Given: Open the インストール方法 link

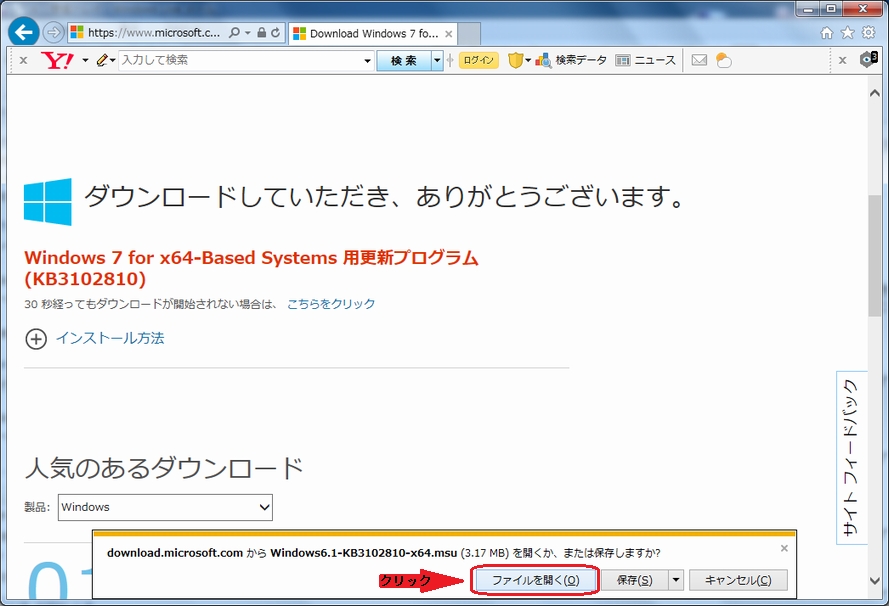Looking at the screenshot, I should coord(110,338).
